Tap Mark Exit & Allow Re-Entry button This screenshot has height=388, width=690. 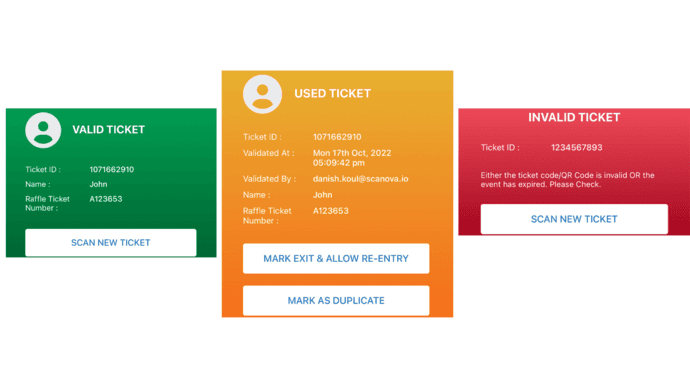click(x=336, y=259)
